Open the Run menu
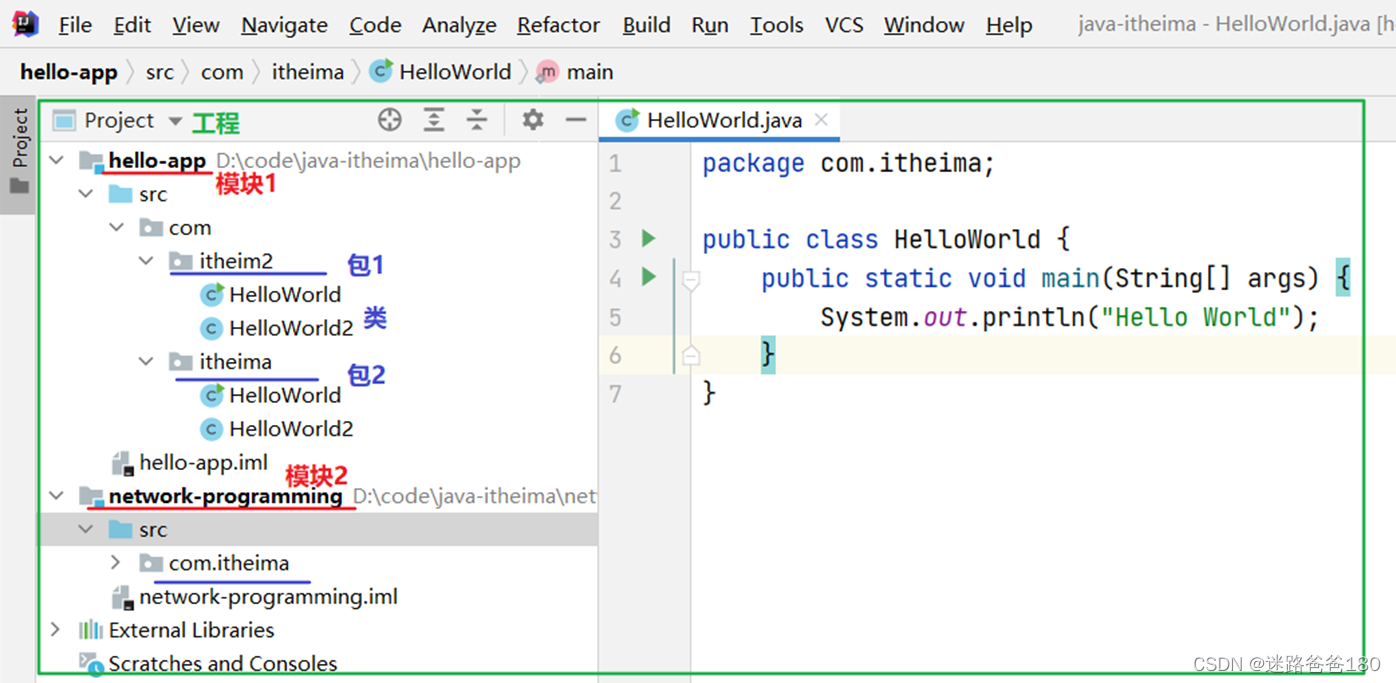The width and height of the screenshot is (1396, 683). coord(710,25)
